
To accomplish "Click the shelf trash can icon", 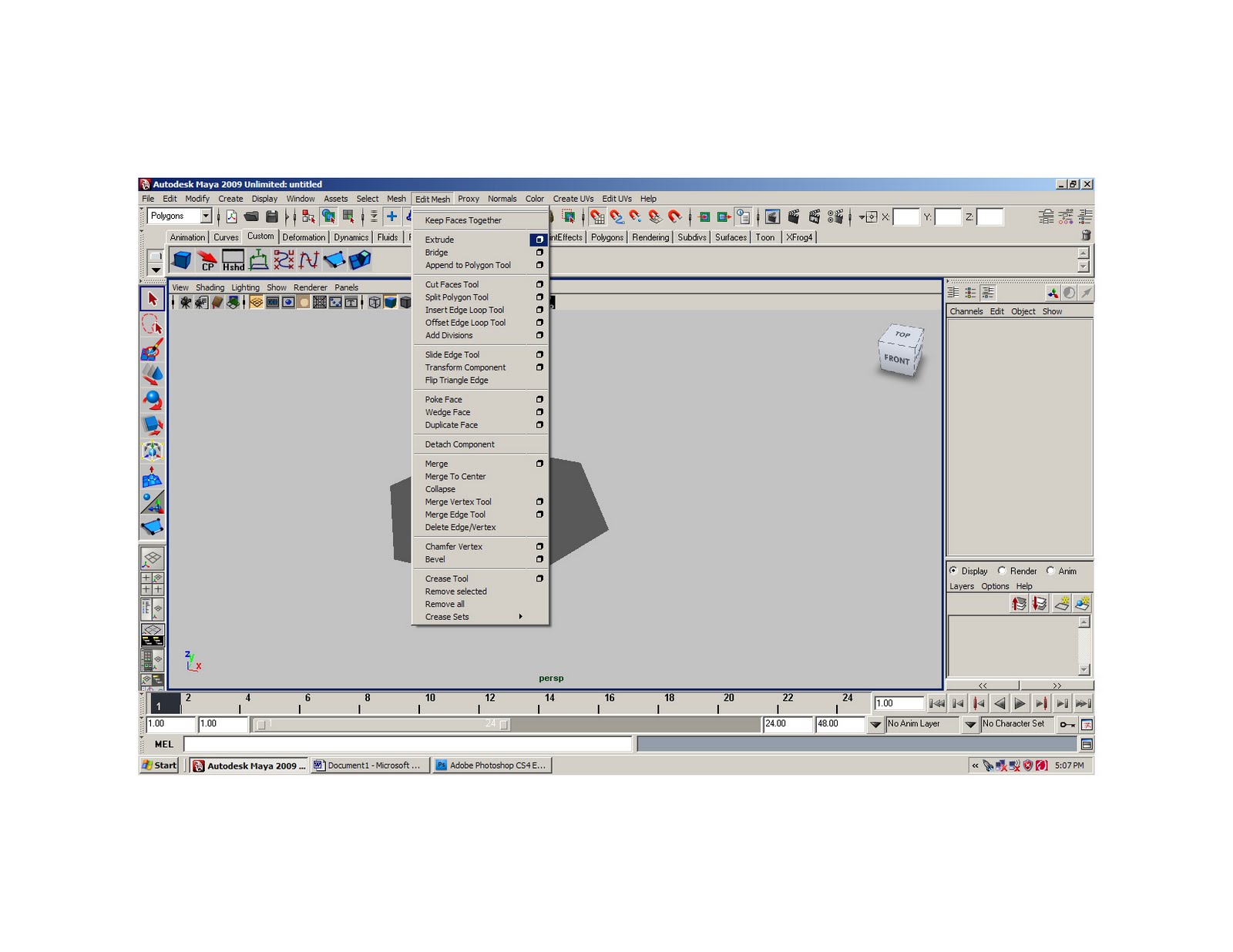I will [1086, 236].
